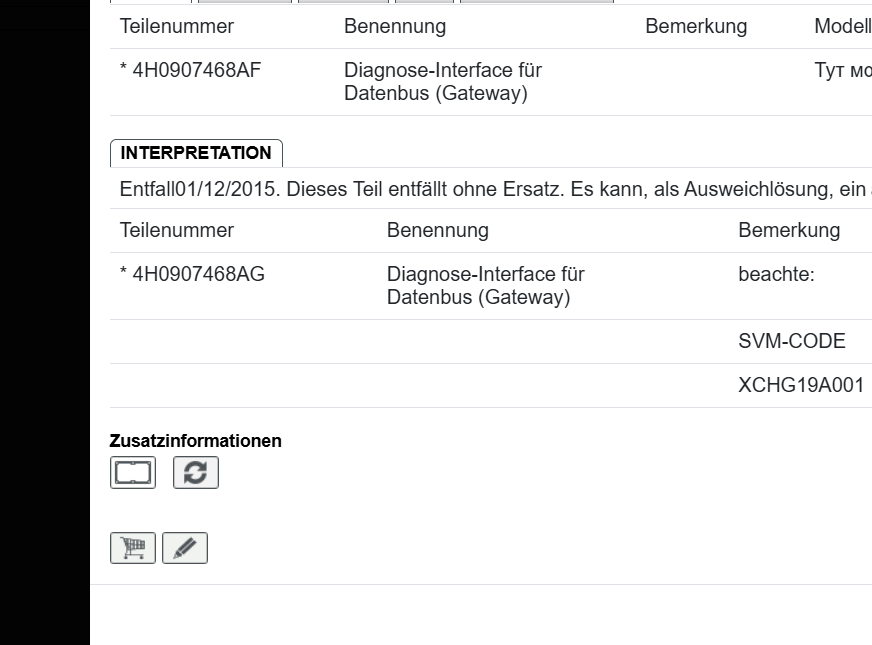Switch to the INTERPRETATION tab

[x=197, y=153]
